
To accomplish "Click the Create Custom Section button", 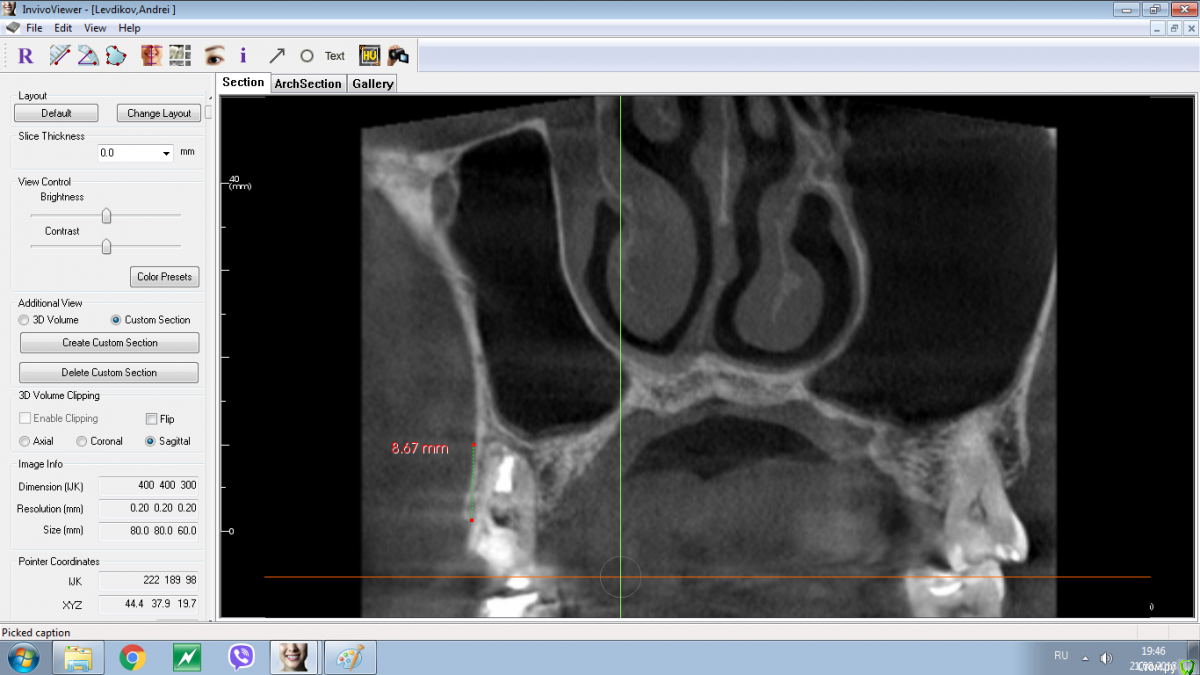I will 109,343.
